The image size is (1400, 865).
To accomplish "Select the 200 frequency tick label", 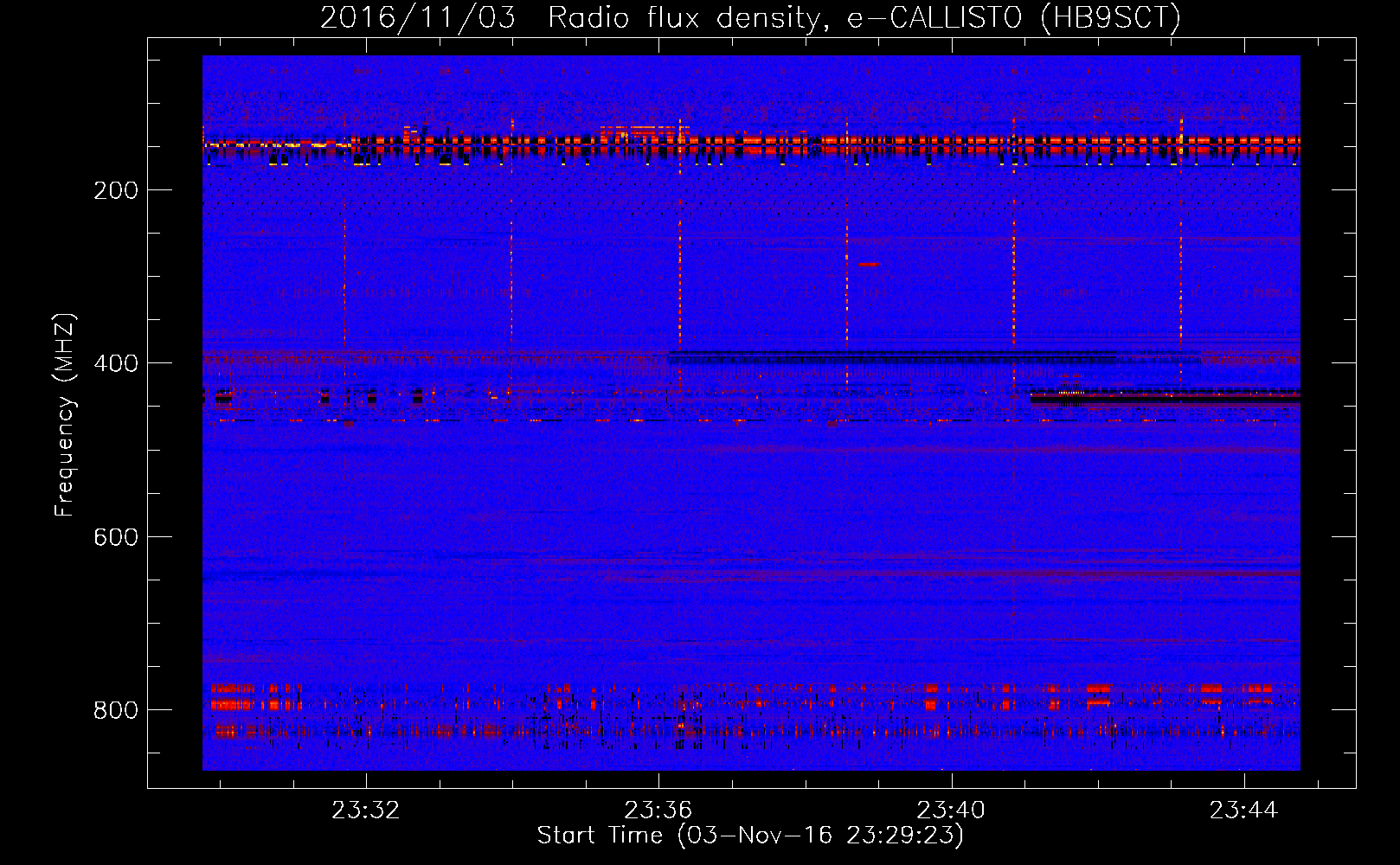I will pos(116,190).
